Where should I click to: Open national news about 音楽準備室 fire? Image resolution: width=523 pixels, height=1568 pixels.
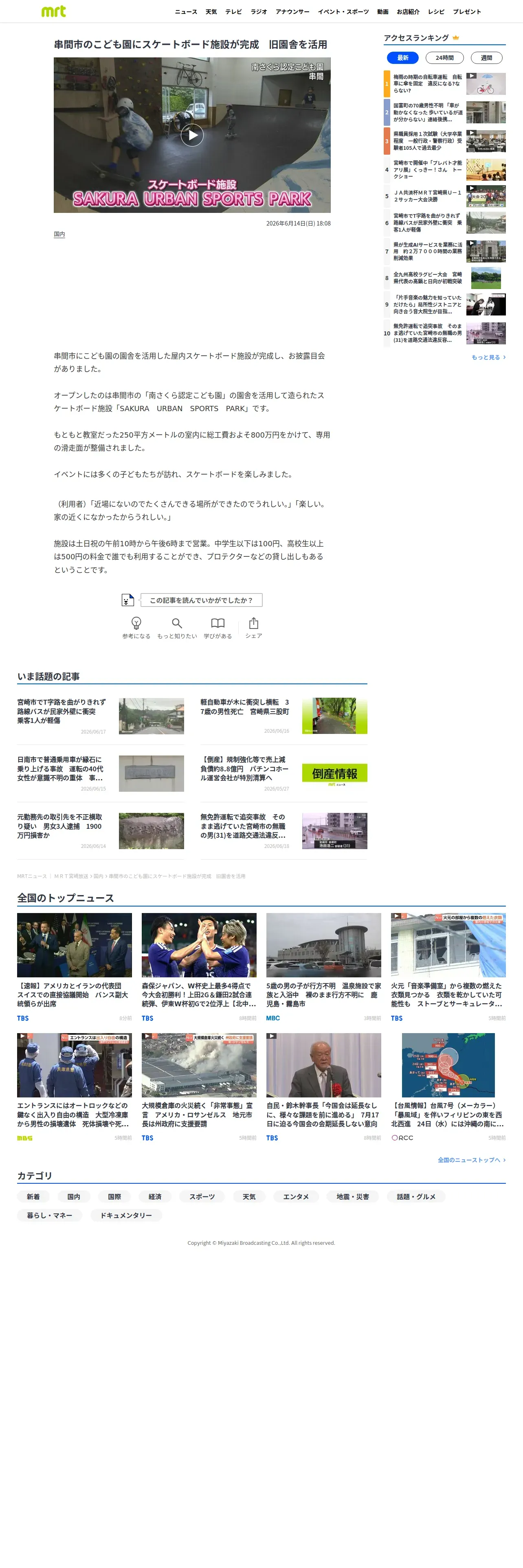click(448, 994)
